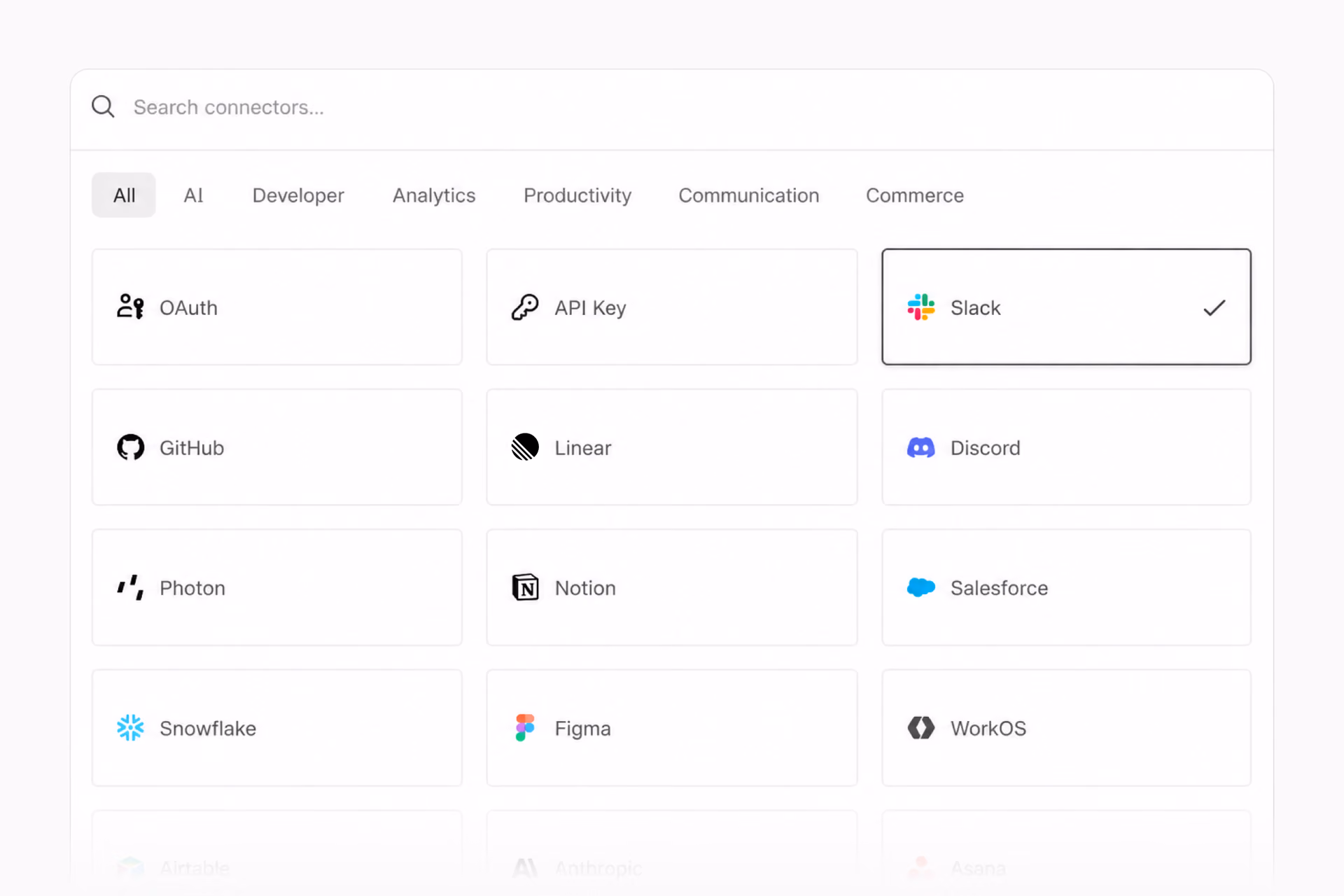Click the Linear logo icon
1344x896 pixels.
pyautogui.click(x=525, y=447)
